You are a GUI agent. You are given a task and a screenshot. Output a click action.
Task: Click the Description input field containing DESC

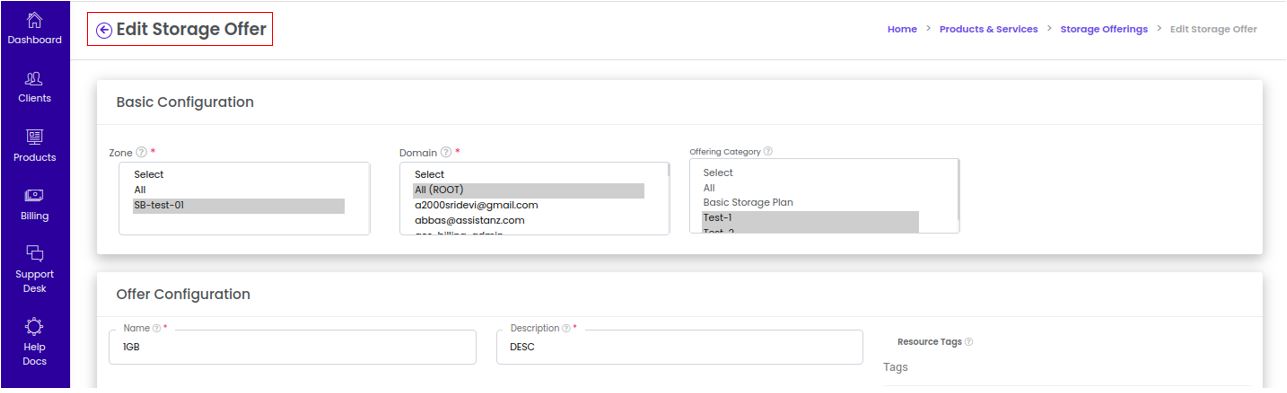coord(679,347)
